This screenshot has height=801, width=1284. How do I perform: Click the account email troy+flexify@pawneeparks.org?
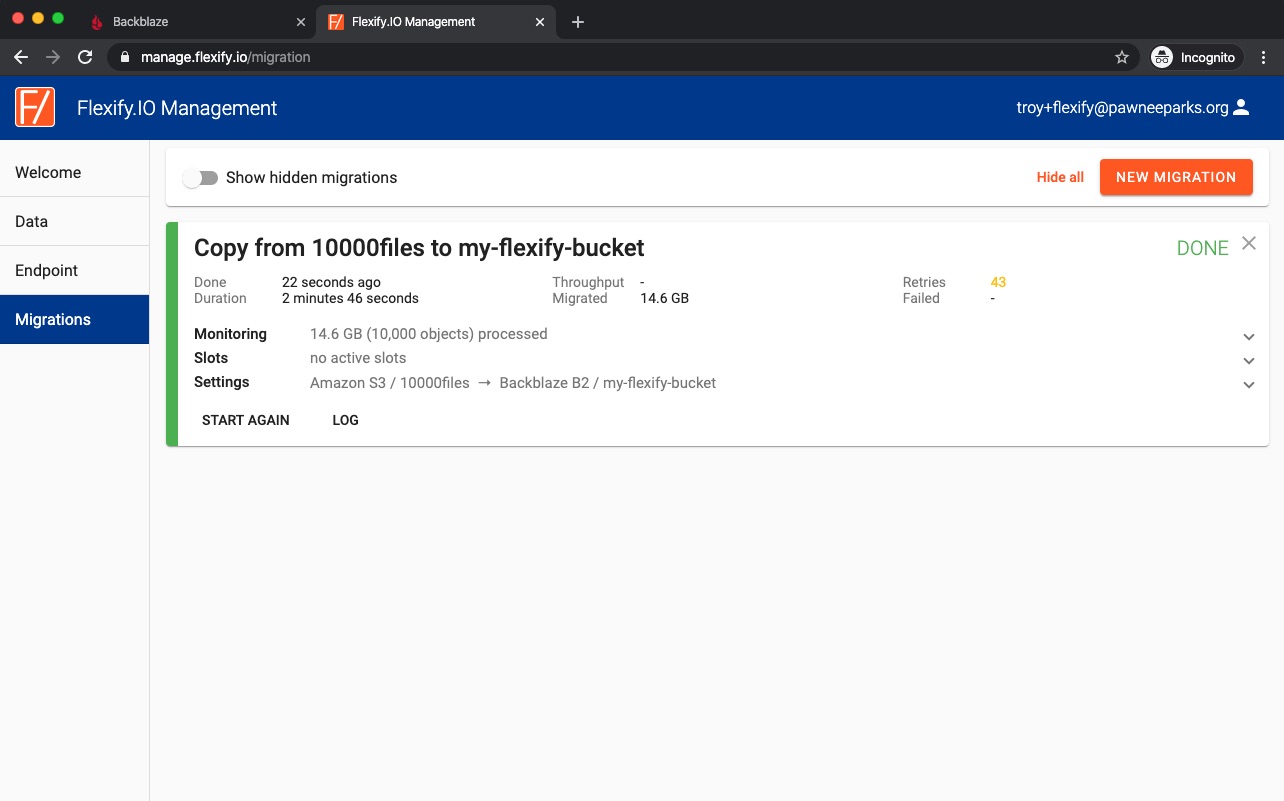click(1122, 108)
